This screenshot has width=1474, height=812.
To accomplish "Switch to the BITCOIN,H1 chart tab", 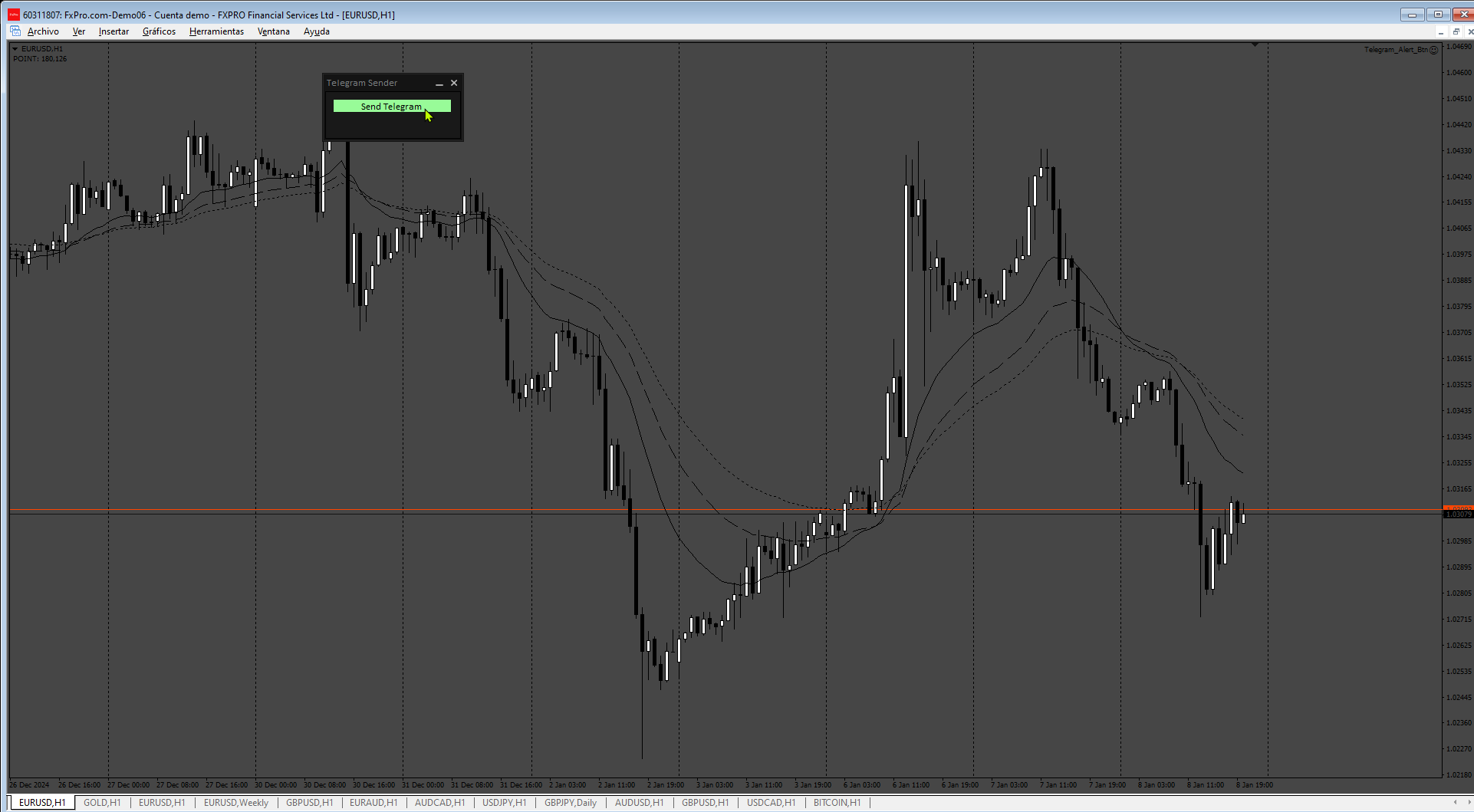I will tap(837, 803).
